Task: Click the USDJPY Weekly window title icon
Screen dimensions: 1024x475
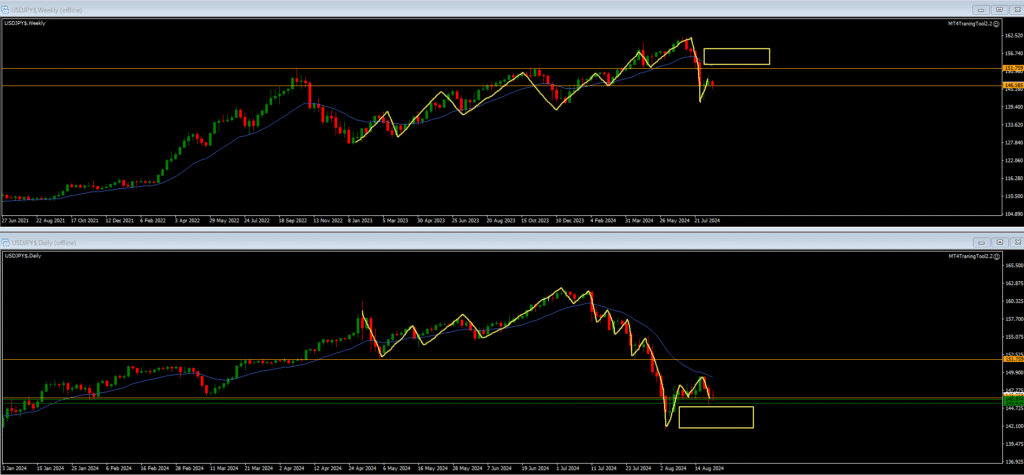Action: (6, 10)
